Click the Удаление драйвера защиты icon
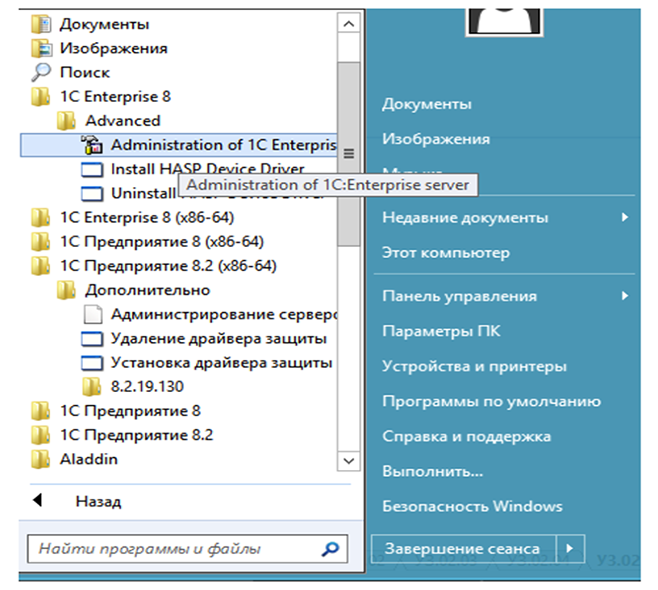The width and height of the screenshot is (658, 590). click(x=92, y=339)
